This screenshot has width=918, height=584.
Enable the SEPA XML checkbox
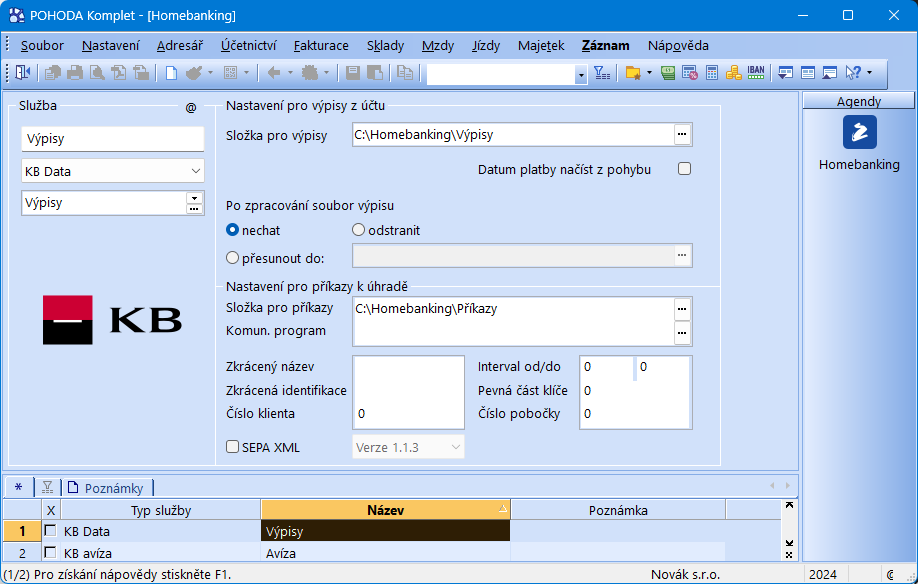(232, 447)
